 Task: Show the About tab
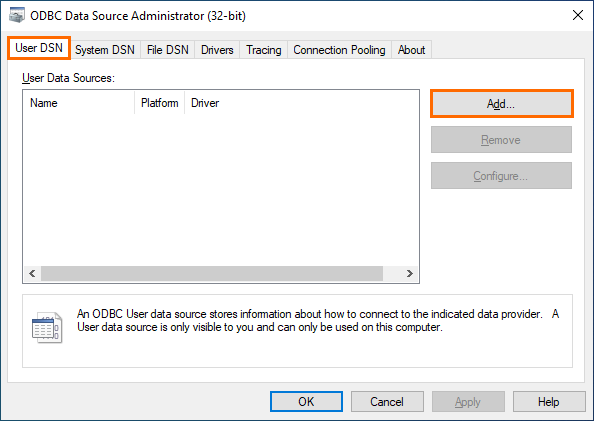click(x=411, y=50)
